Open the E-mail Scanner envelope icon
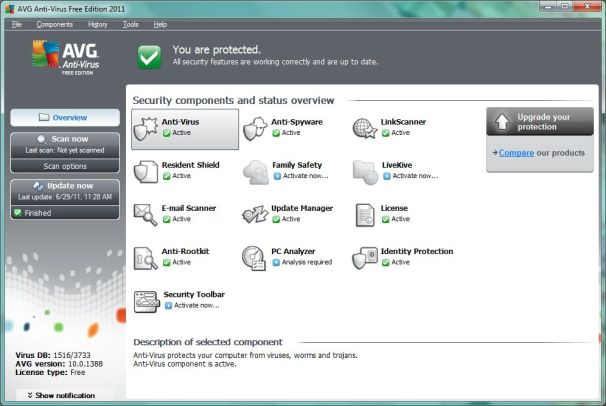Screen dimensions: 606x406 [x=145, y=215]
